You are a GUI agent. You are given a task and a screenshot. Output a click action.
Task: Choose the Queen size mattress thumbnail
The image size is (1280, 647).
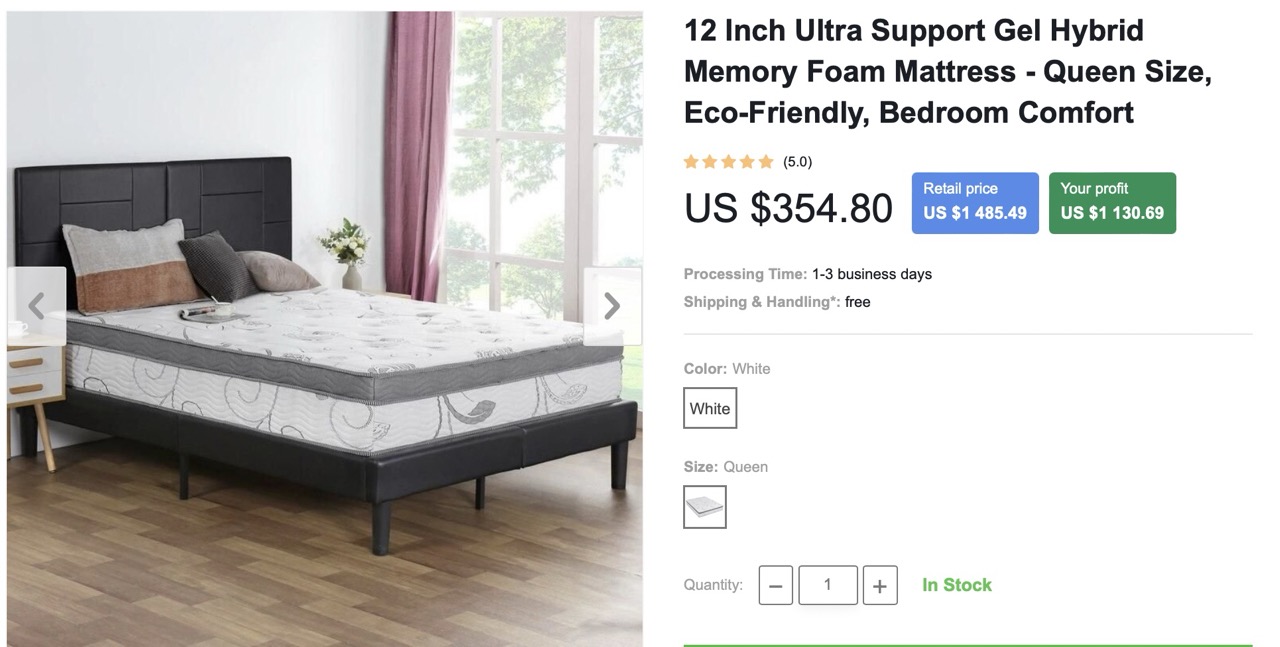tap(705, 507)
